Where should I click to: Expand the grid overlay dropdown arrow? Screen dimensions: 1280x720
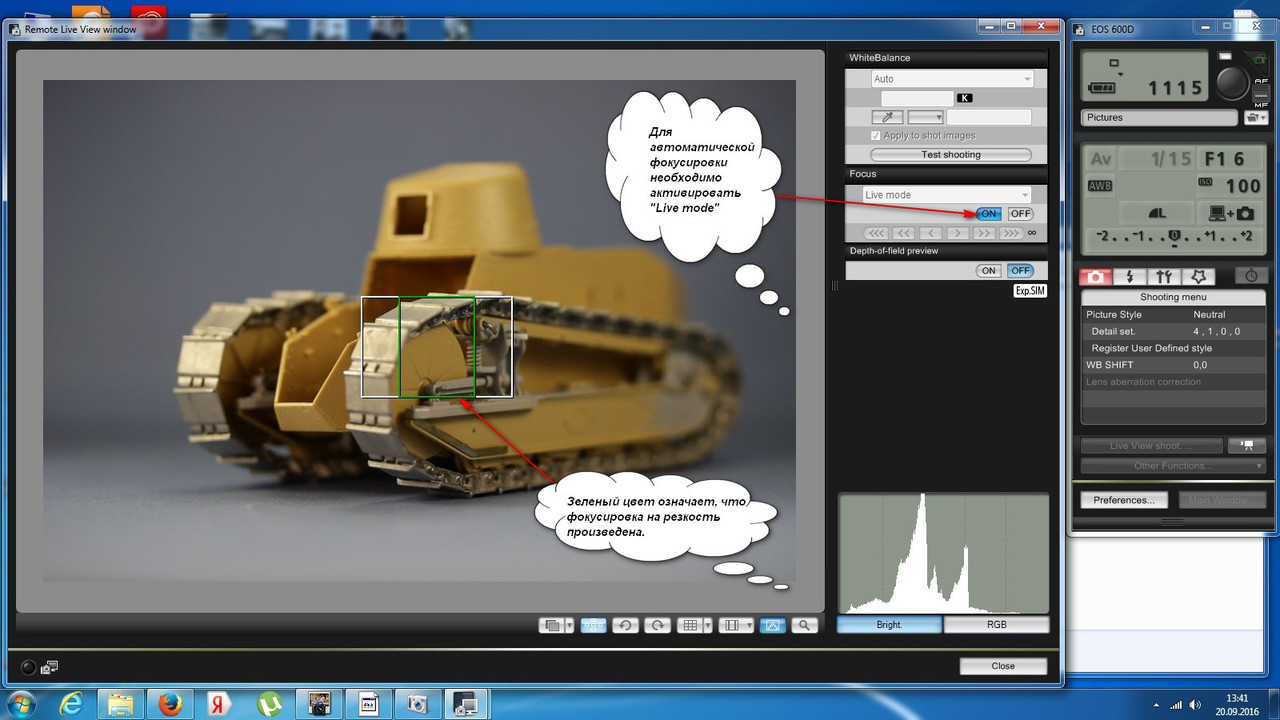[x=708, y=625]
